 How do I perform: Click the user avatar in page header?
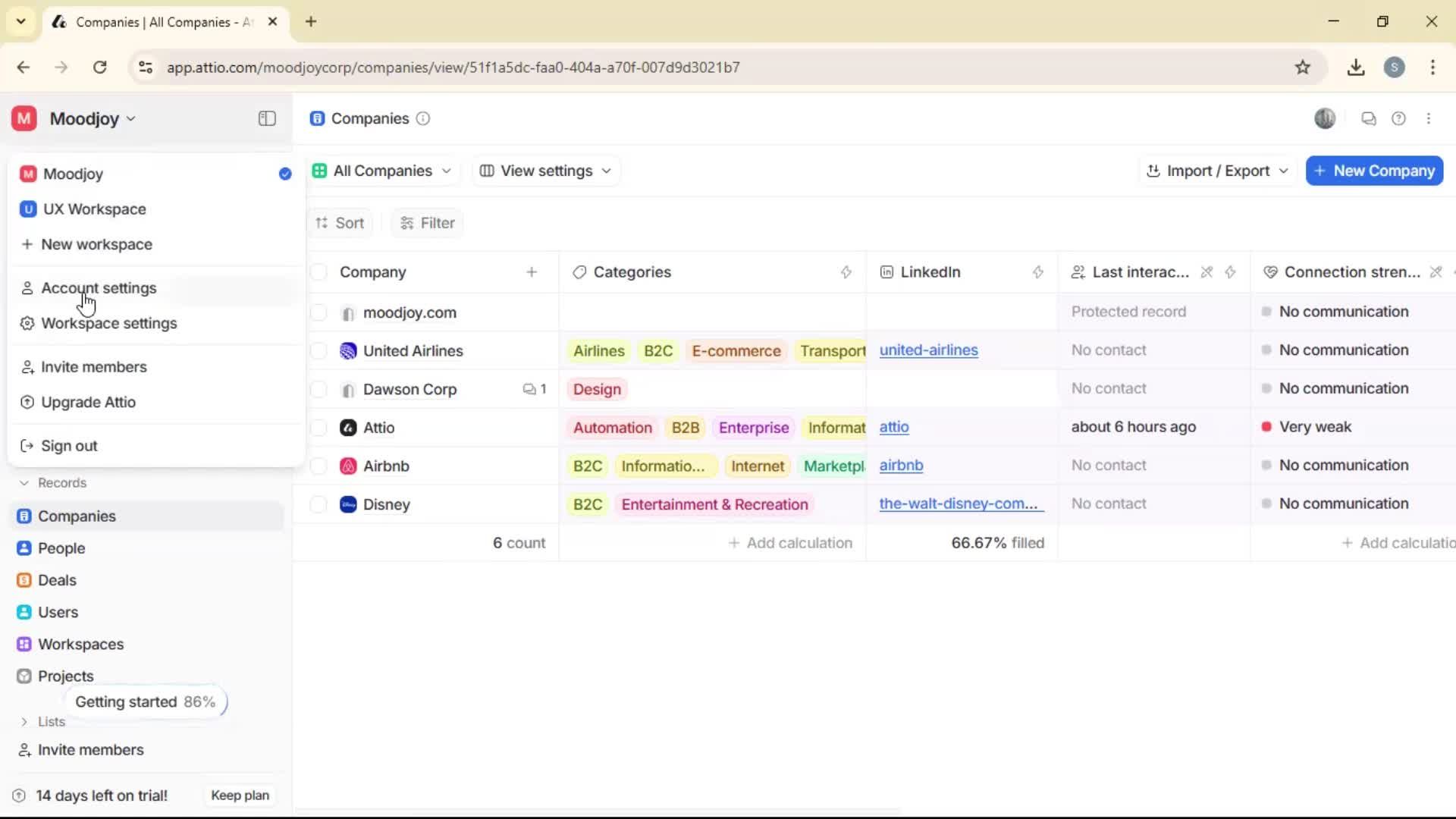tap(1325, 118)
